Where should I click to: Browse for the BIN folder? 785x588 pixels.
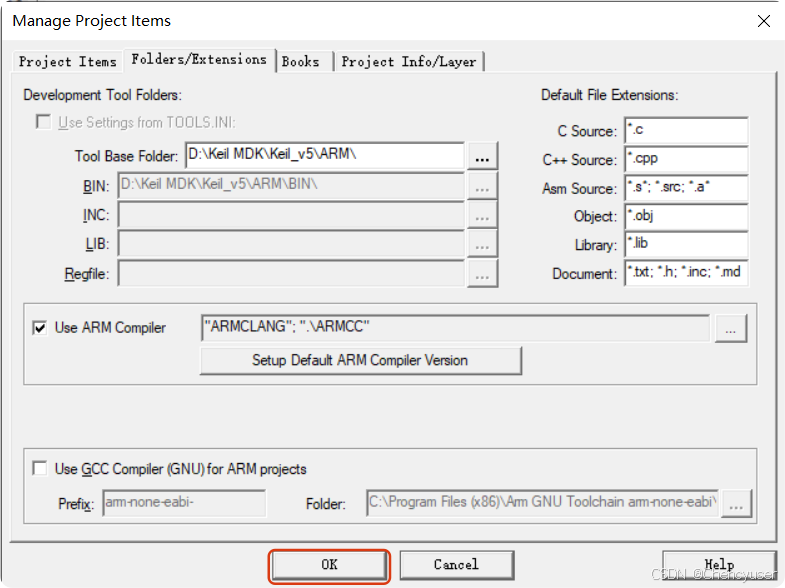(x=482, y=186)
